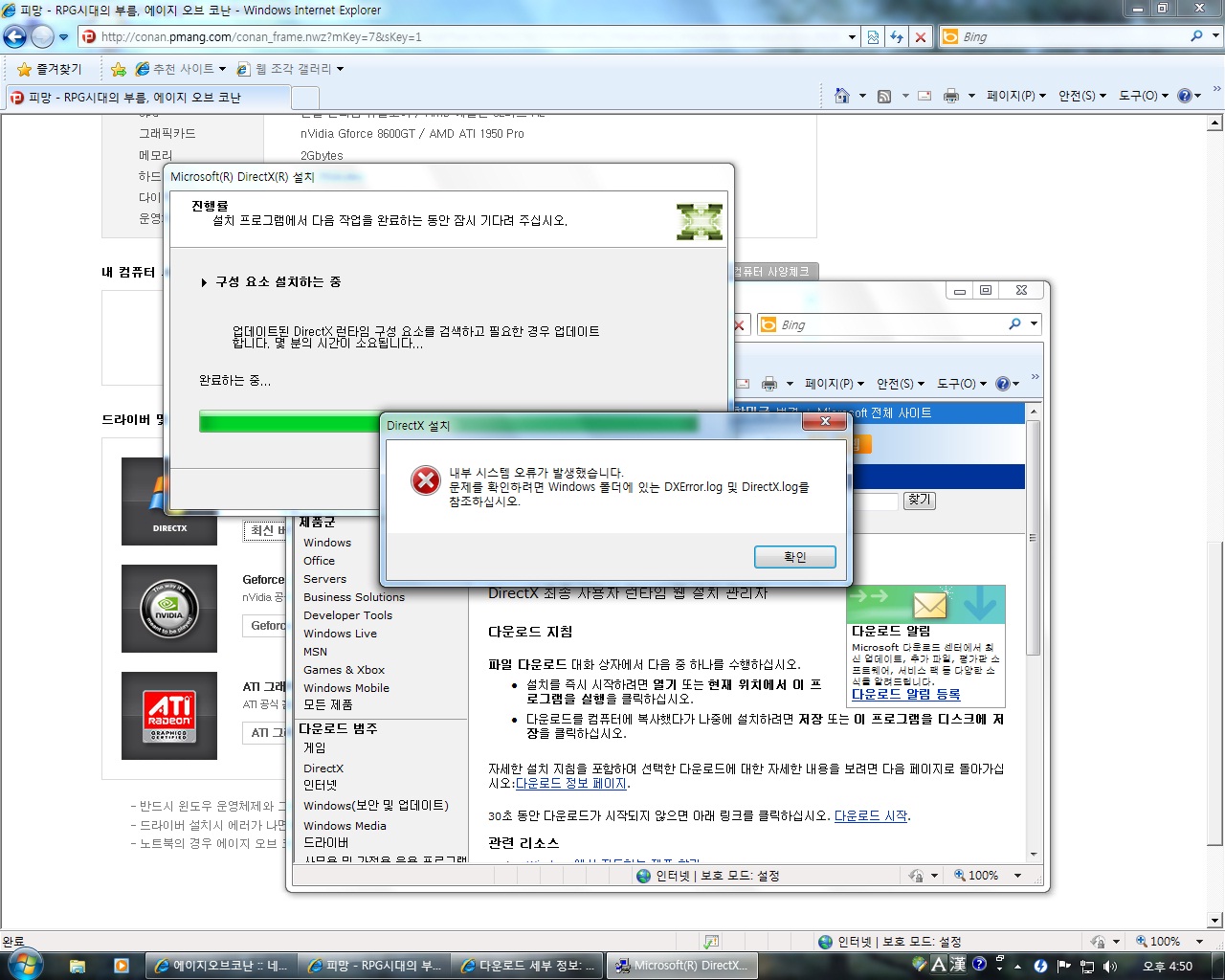1225x980 pixels.
Task: Click the Bing search magnifier in popup IE window
Action: click(x=1014, y=324)
